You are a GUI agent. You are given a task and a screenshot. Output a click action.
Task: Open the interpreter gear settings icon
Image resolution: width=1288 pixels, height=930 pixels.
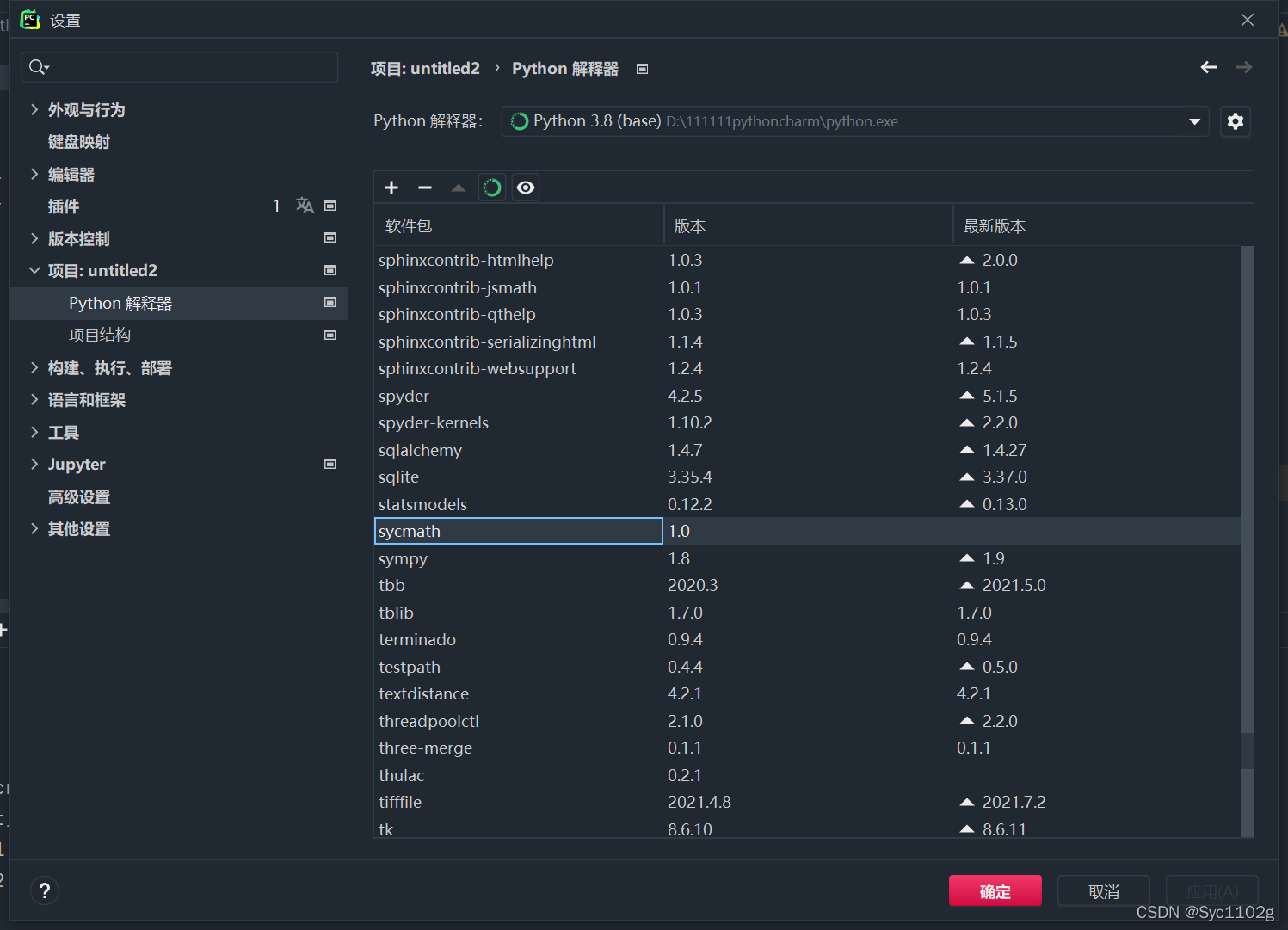[1236, 121]
